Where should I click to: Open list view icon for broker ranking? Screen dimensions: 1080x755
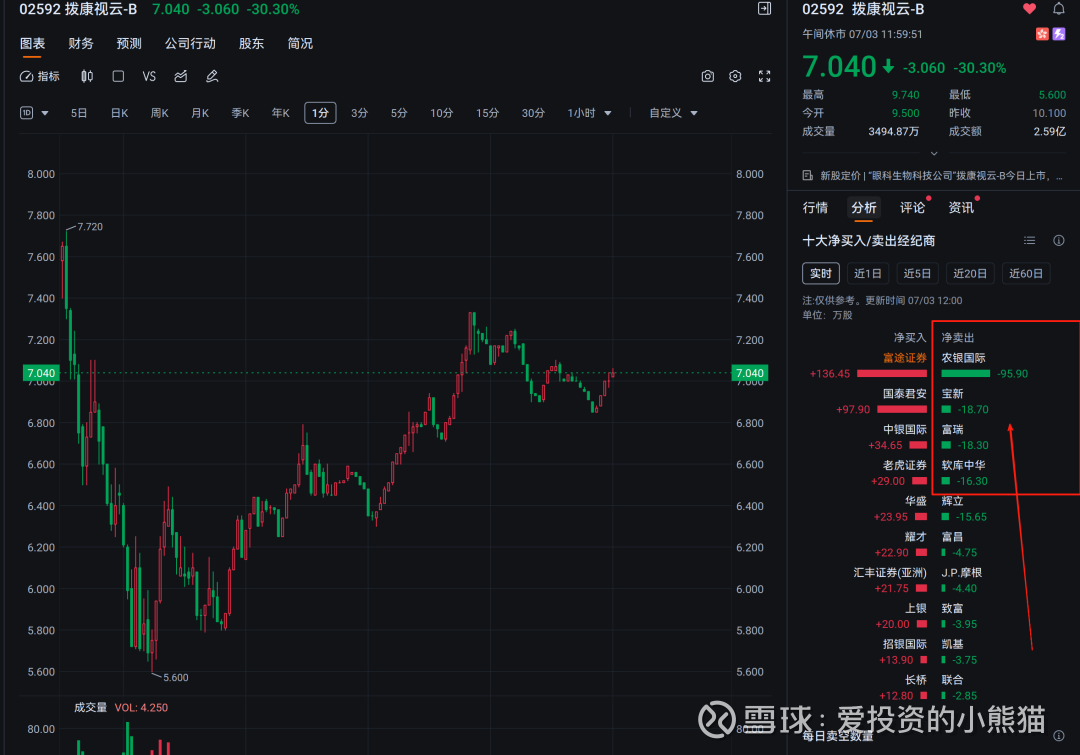coord(1030,240)
